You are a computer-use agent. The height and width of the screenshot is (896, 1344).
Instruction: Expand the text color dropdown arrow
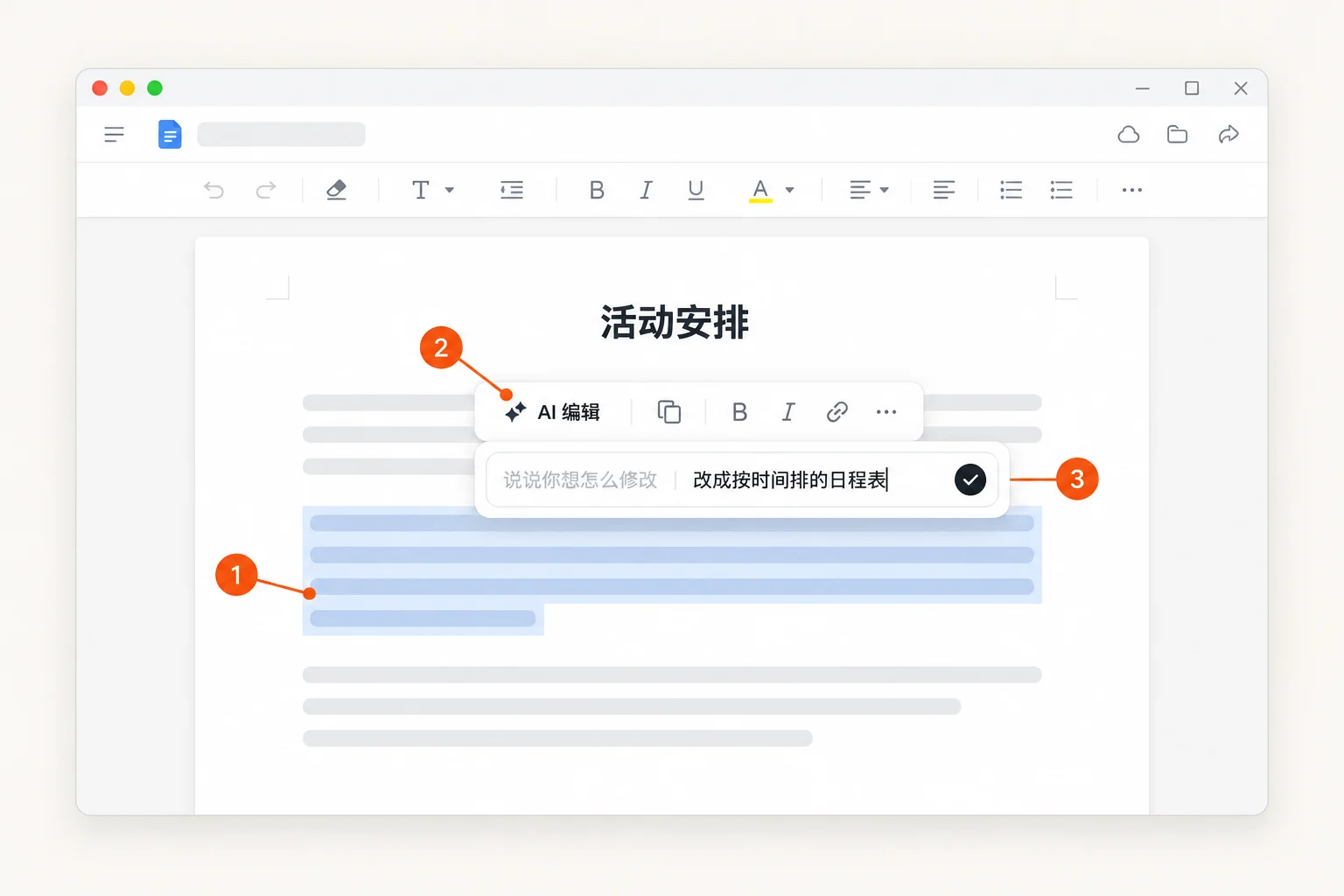point(789,190)
